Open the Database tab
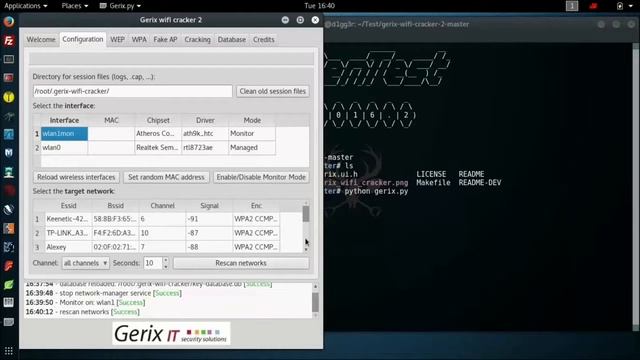Screen dimensions: 640x360 [232, 40]
